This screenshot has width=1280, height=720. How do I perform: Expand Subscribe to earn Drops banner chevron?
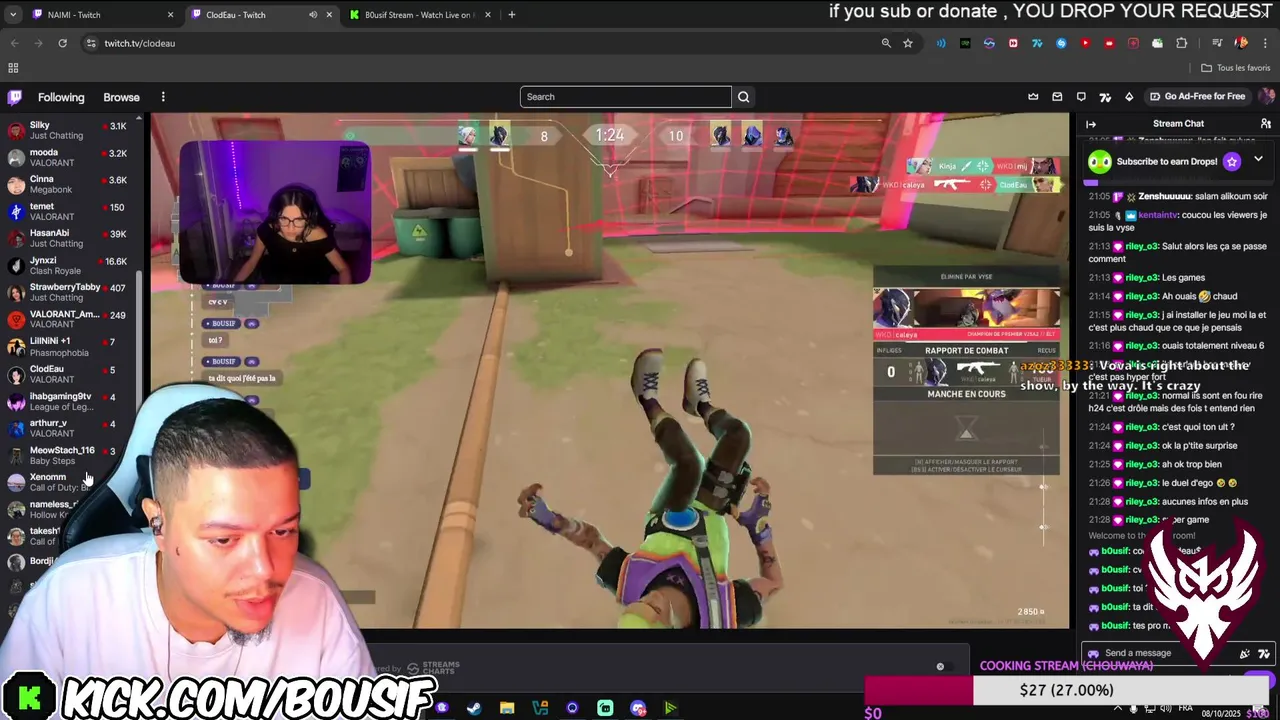(x=1258, y=160)
